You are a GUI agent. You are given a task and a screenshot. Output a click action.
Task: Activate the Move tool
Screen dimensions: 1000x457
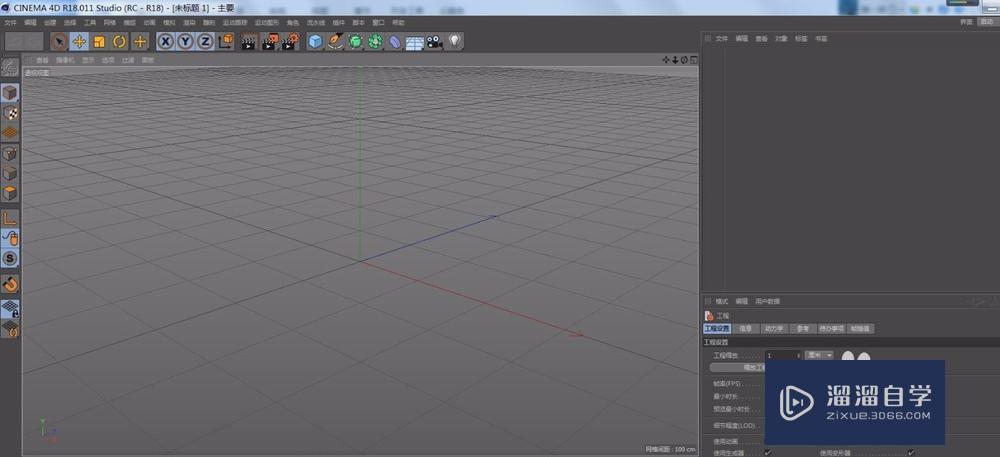[80, 42]
